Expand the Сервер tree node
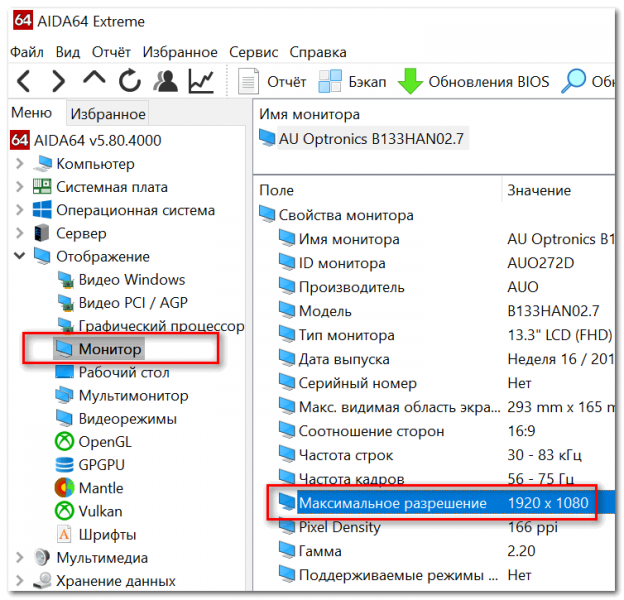 [19, 233]
